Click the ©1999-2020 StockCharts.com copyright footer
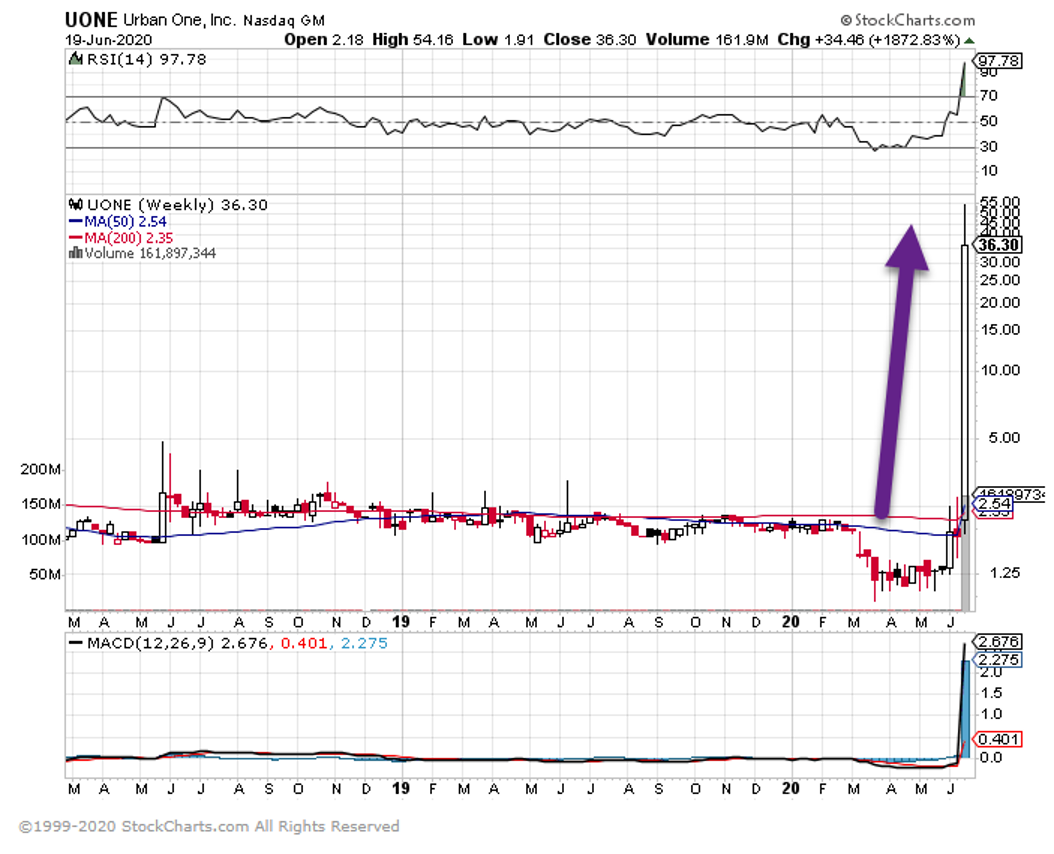Viewport: 1054px width, 854px height. [209, 826]
